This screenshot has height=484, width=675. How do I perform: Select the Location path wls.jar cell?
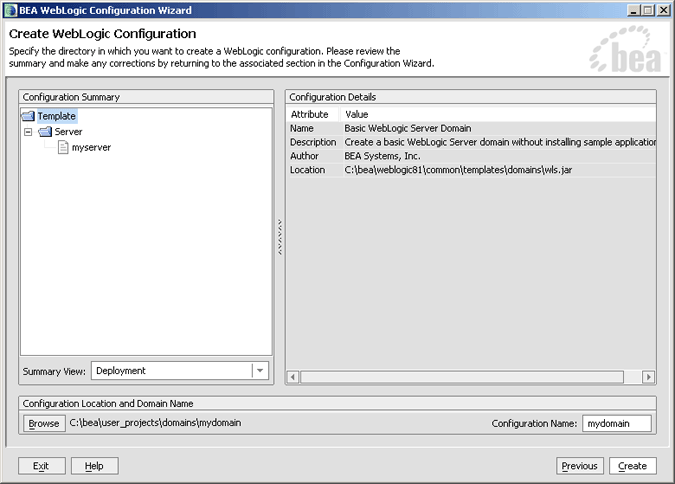(x=499, y=170)
